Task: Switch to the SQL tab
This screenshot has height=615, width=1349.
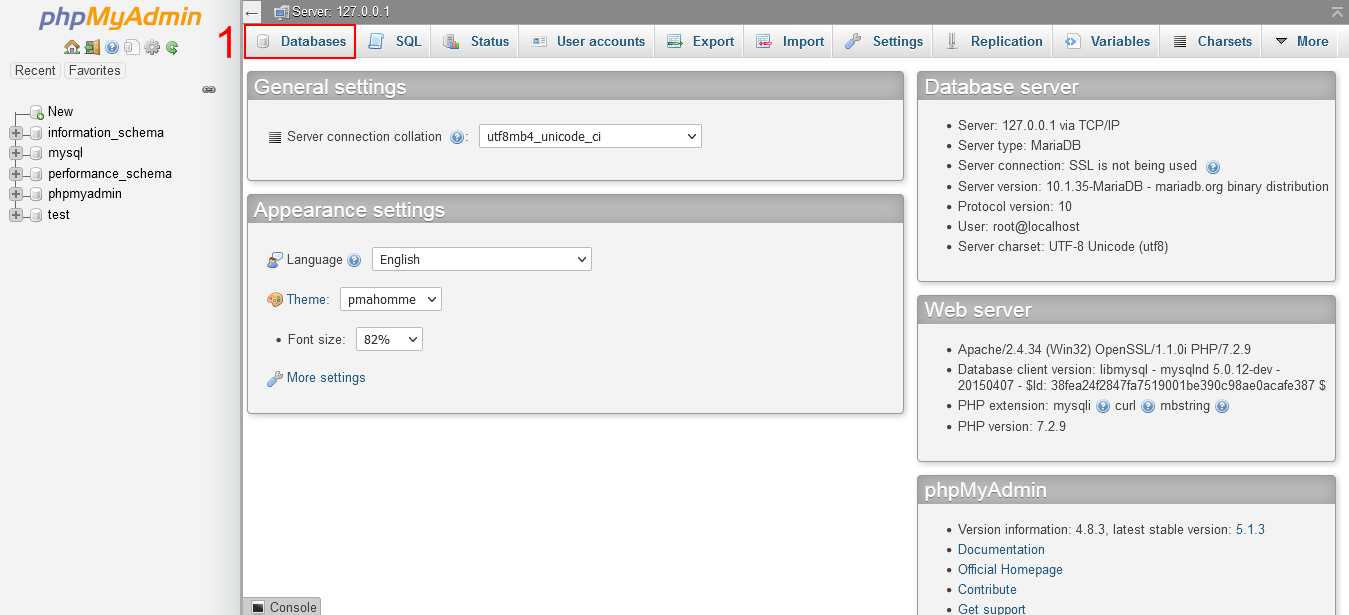Action: [395, 41]
